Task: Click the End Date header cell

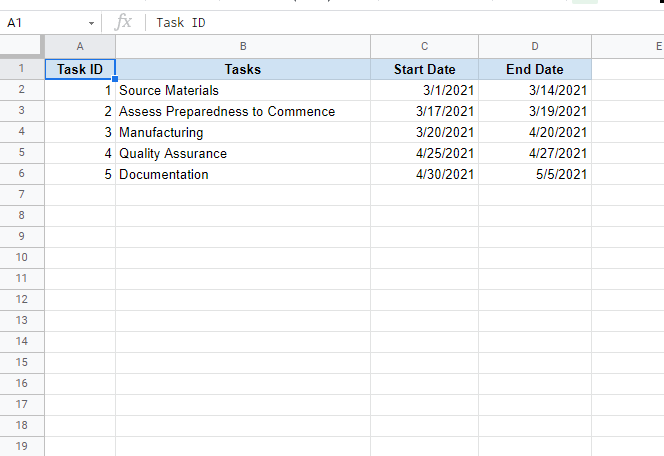Action: point(535,69)
